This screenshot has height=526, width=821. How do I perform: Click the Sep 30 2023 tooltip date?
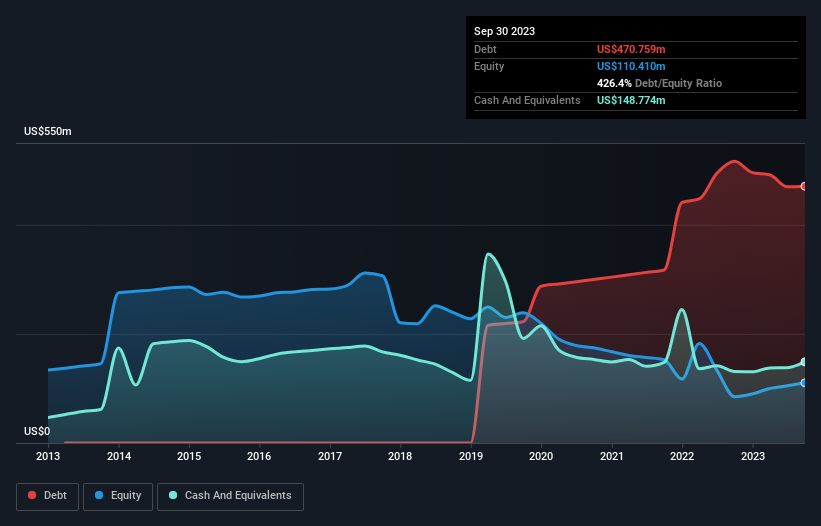click(504, 31)
